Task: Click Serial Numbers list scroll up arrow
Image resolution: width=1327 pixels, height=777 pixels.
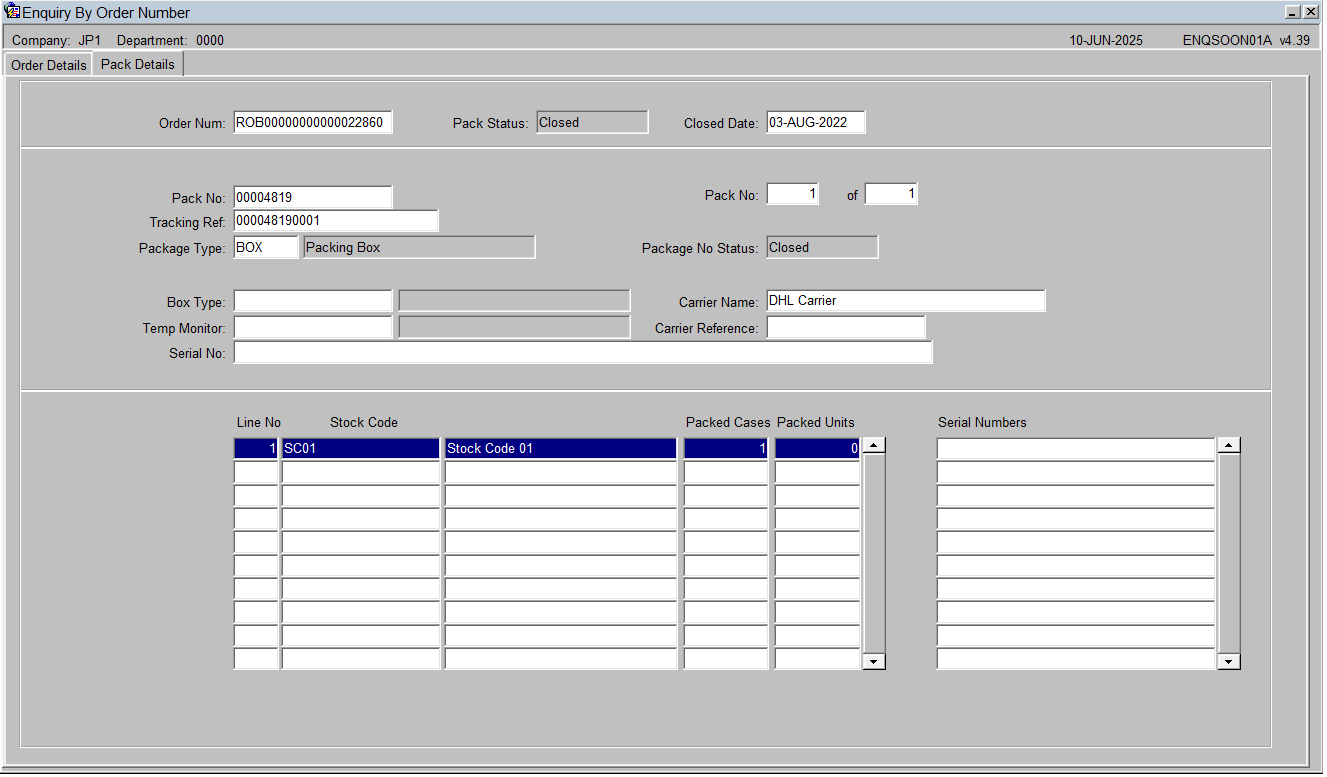Action: click(1230, 446)
